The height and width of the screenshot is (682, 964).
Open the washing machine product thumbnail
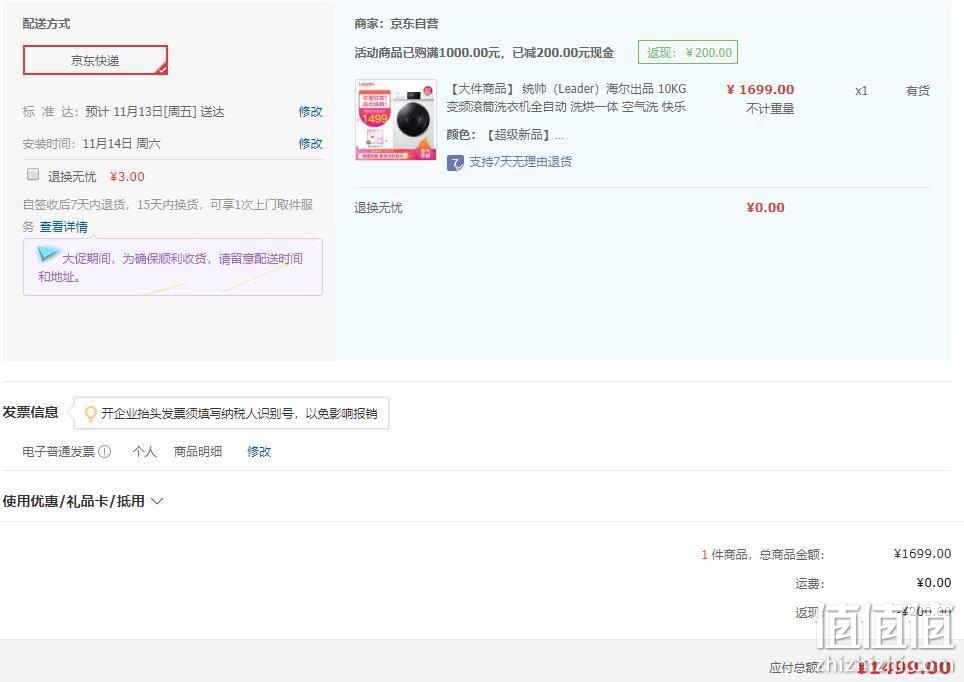pos(396,120)
